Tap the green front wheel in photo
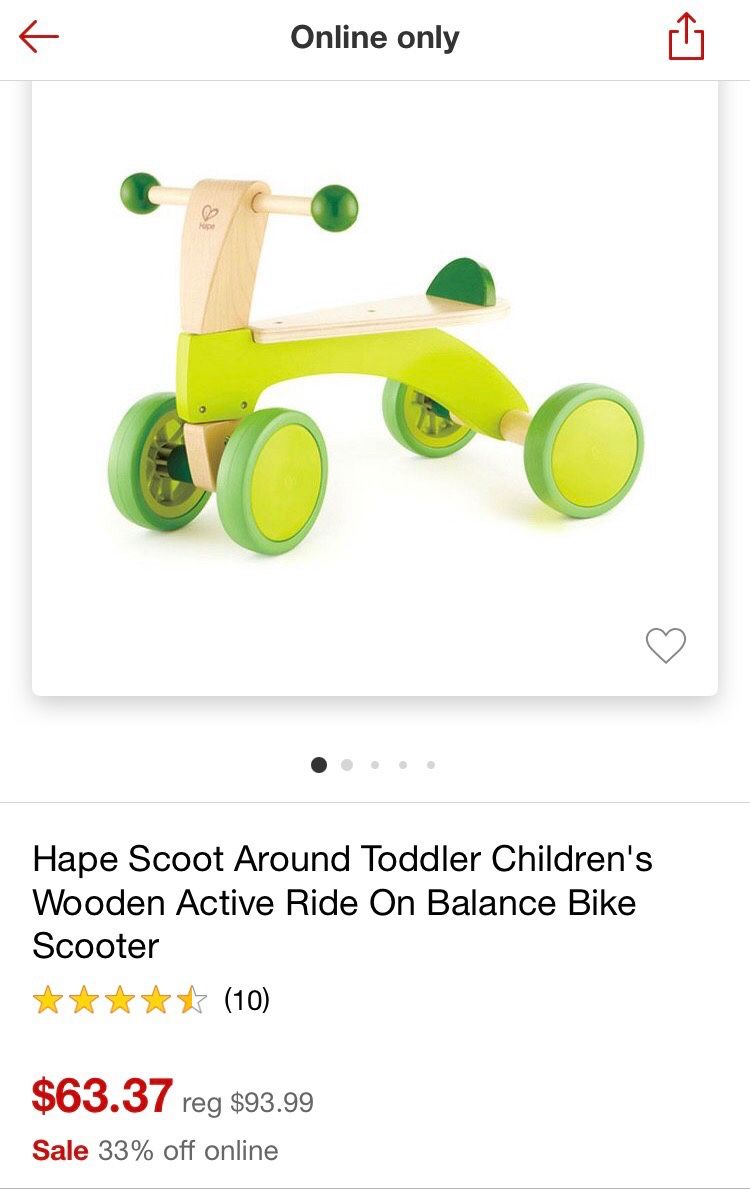 click(x=273, y=481)
